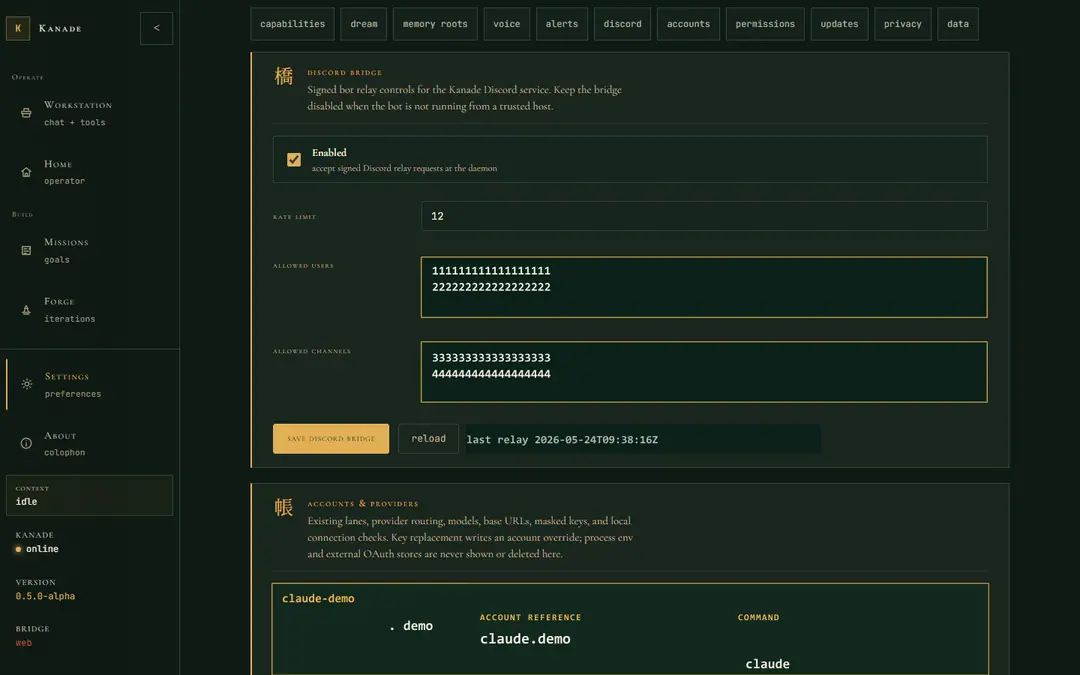Click the bridge web value
Viewport: 1080px width, 675px height.
click(x=23, y=643)
